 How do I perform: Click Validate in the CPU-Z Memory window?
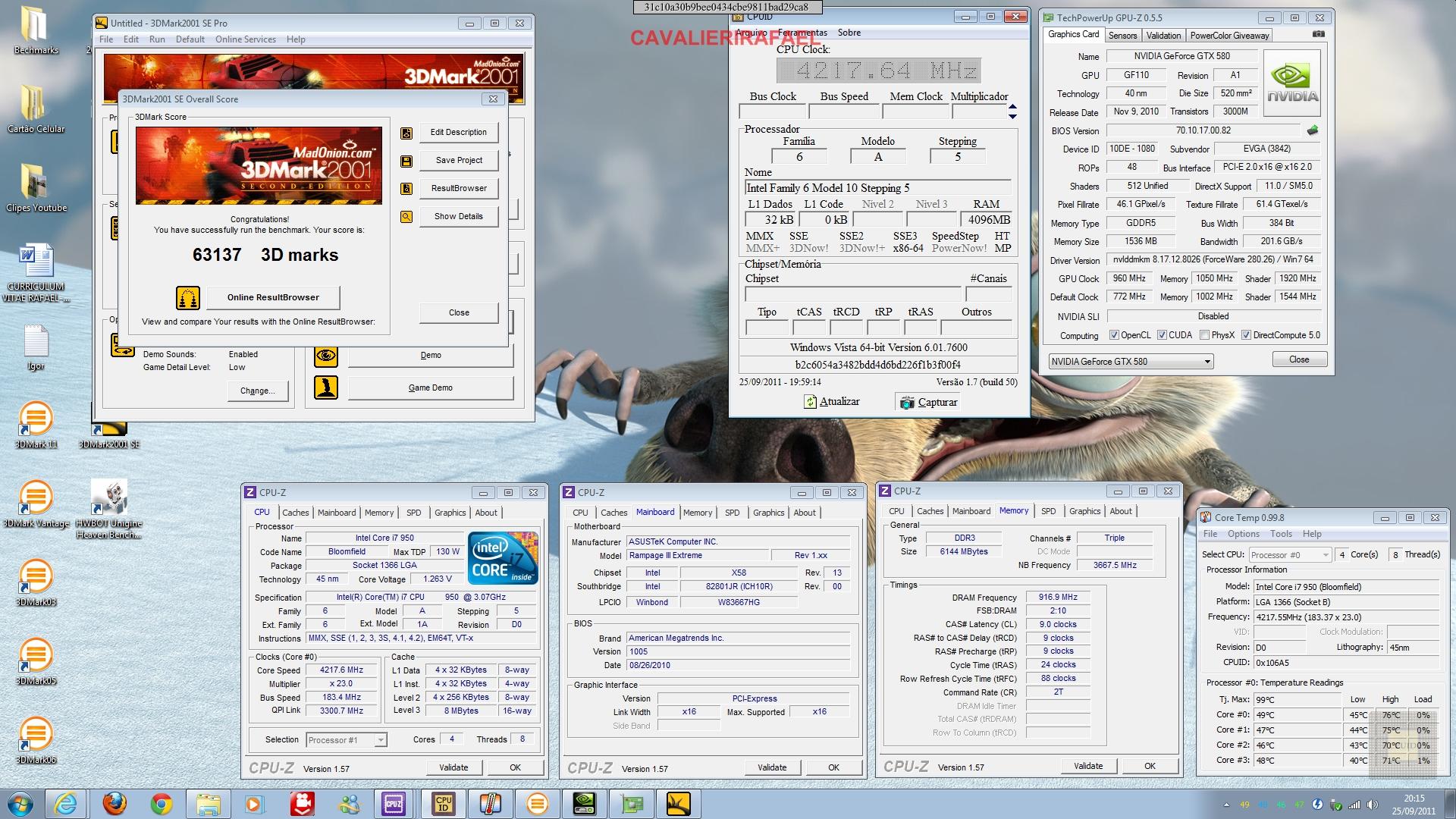coord(1088,766)
